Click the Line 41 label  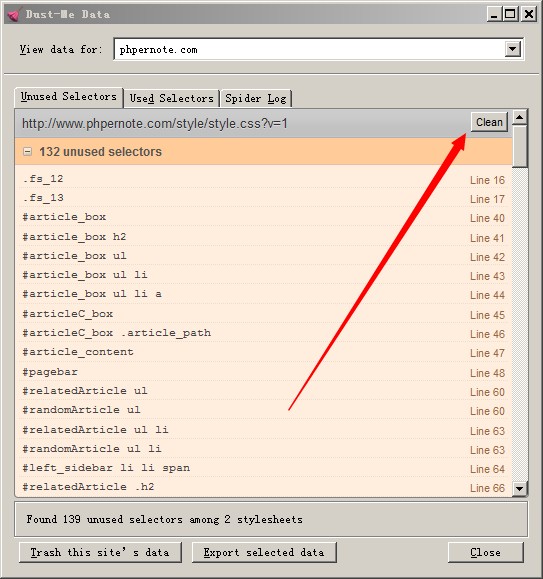pos(487,238)
